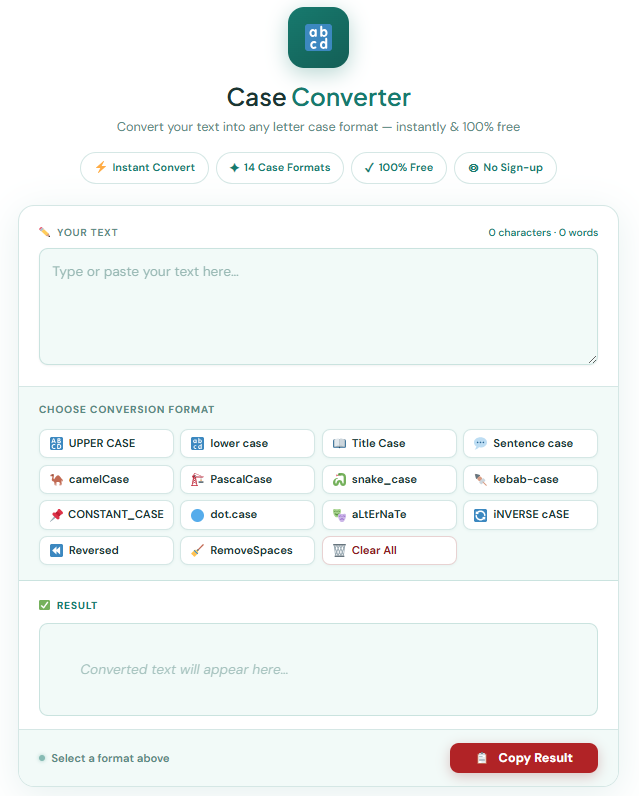Focus the Your Text input area
Screen dimensions: 639x796
pos(318,307)
